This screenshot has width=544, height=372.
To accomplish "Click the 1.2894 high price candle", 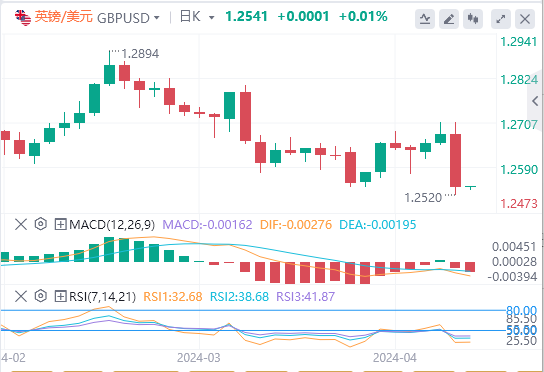I will click(109, 67).
